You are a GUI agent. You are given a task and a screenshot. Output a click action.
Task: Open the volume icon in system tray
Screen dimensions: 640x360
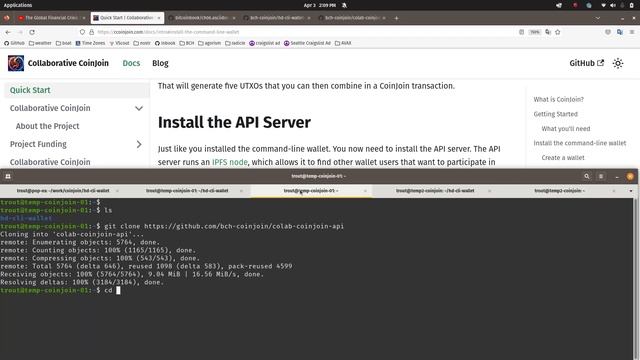tap(612, 5)
